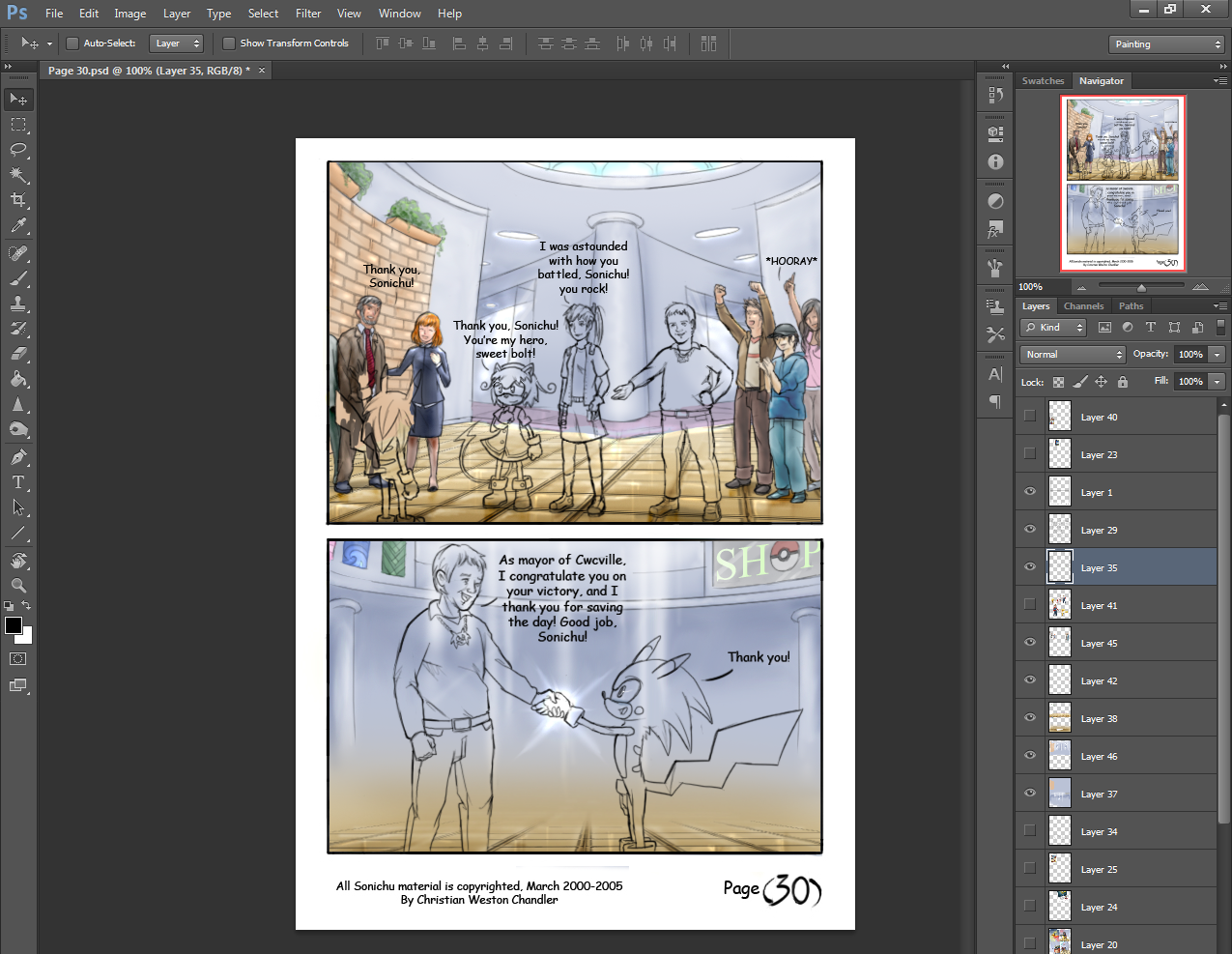This screenshot has width=1232, height=954.
Task: Click the Navigator zoom slider
Action: (1141, 287)
